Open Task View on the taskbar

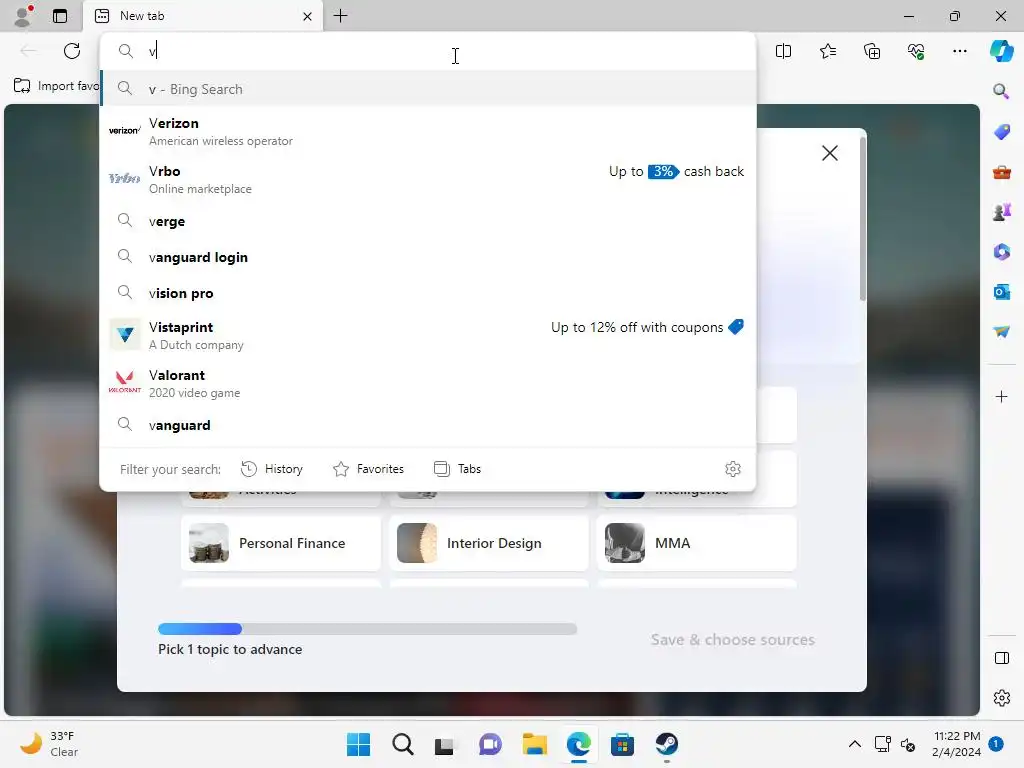pos(445,744)
